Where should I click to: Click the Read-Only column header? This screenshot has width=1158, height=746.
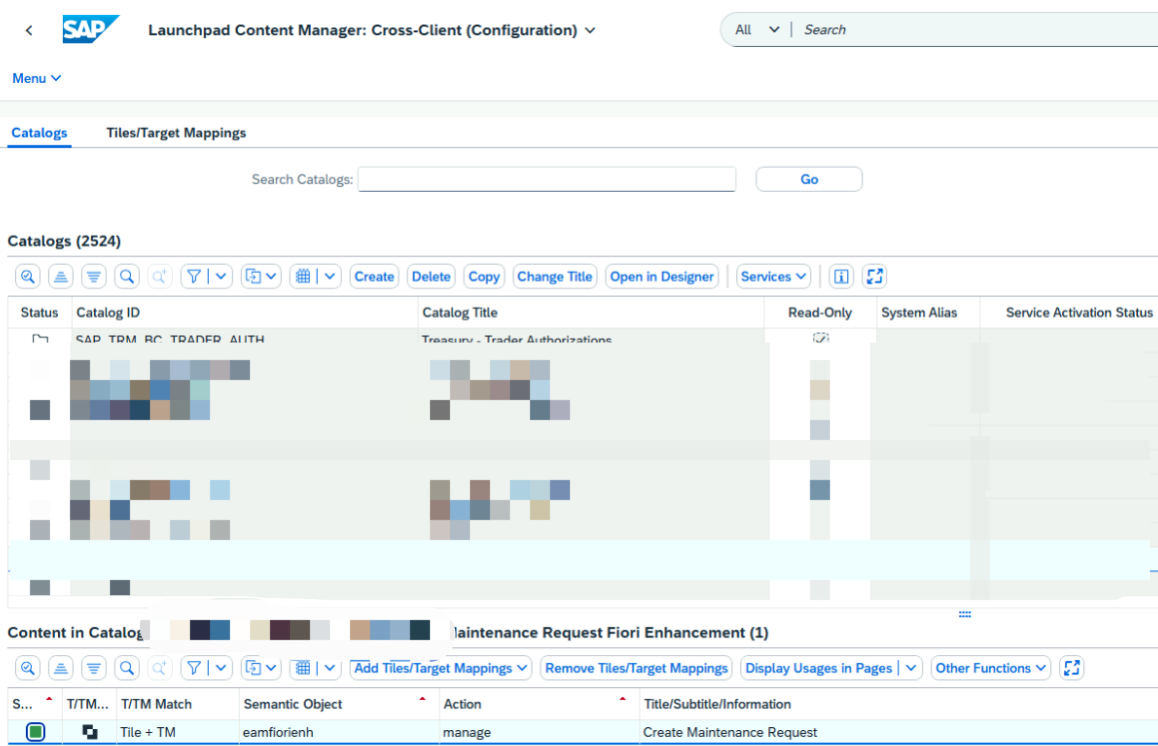click(820, 312)
